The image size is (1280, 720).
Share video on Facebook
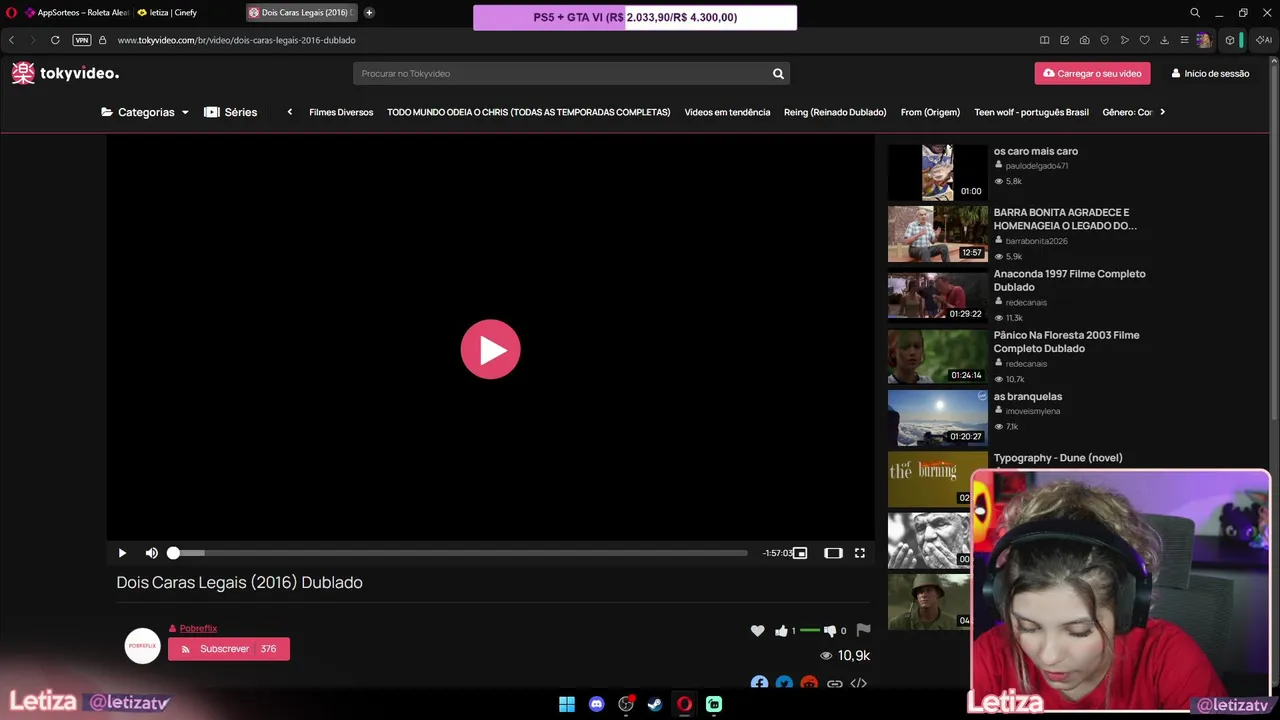pos(760,684)
